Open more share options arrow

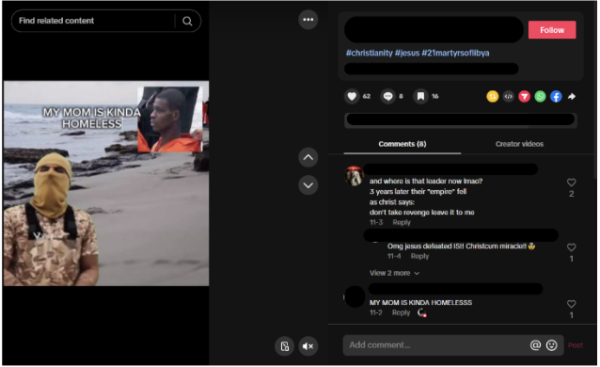572,96
